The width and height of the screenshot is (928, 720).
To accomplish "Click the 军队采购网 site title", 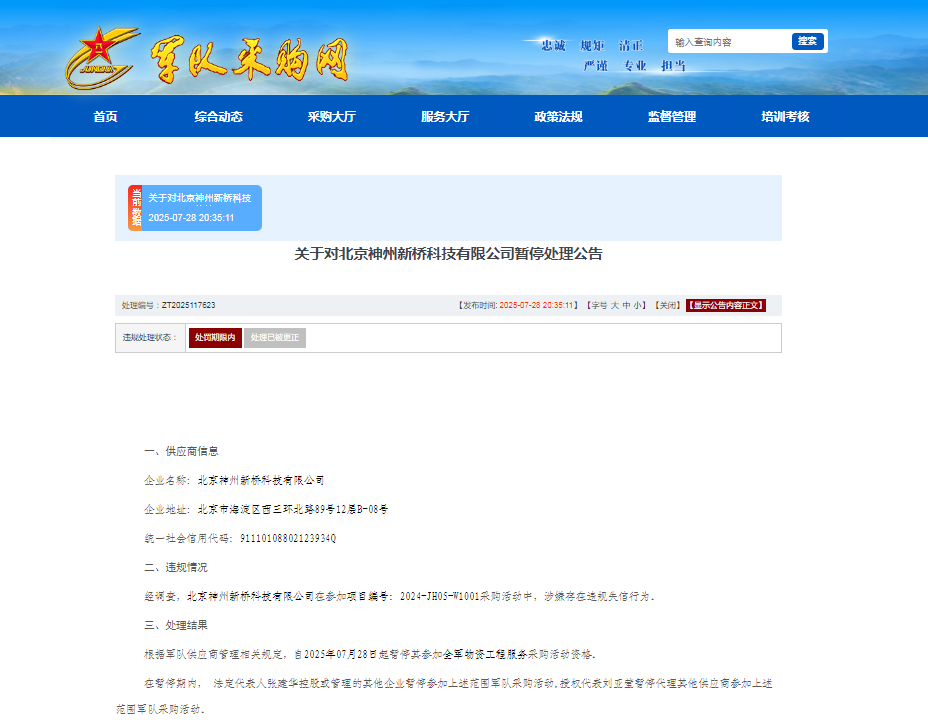I will pyautogui.click(x=250, y=61).
